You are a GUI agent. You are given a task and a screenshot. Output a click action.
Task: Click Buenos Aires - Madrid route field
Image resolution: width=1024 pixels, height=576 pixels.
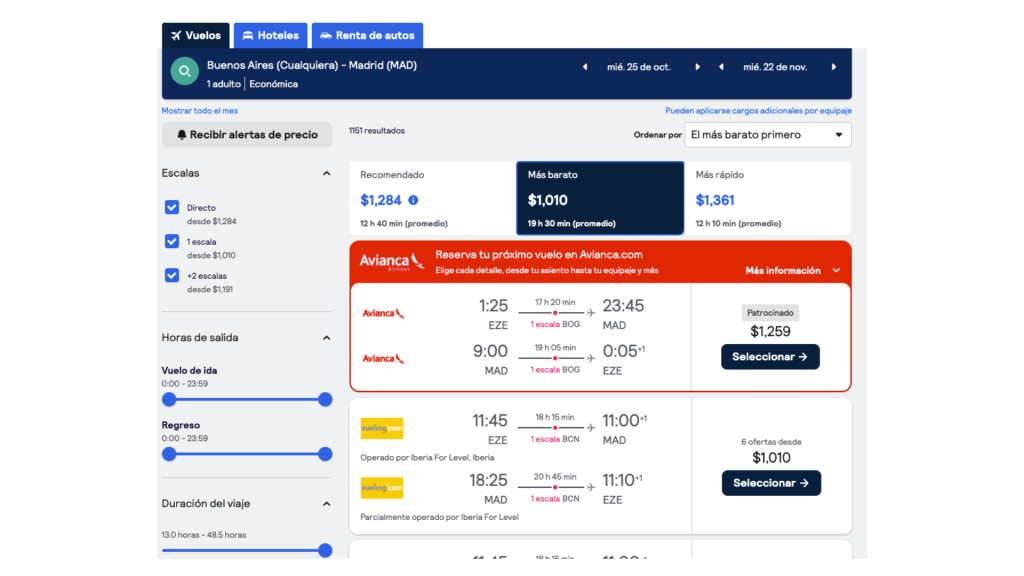pos(312,65)
